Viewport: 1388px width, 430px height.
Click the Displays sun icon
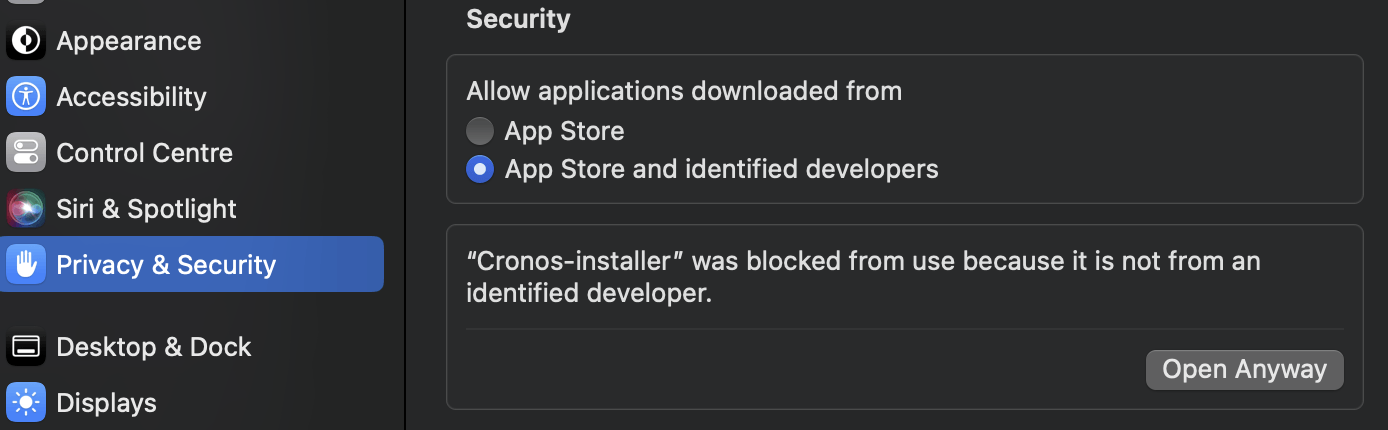[x=26, y=403]
